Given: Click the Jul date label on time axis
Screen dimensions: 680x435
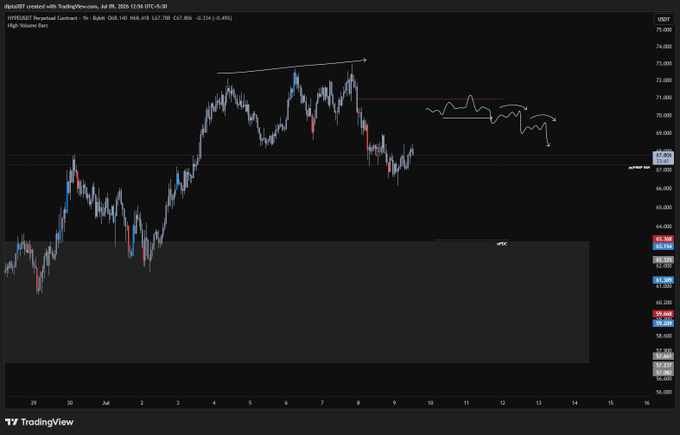Looking at the screenshot, I should pyautogui.click(x=106, y=403).
